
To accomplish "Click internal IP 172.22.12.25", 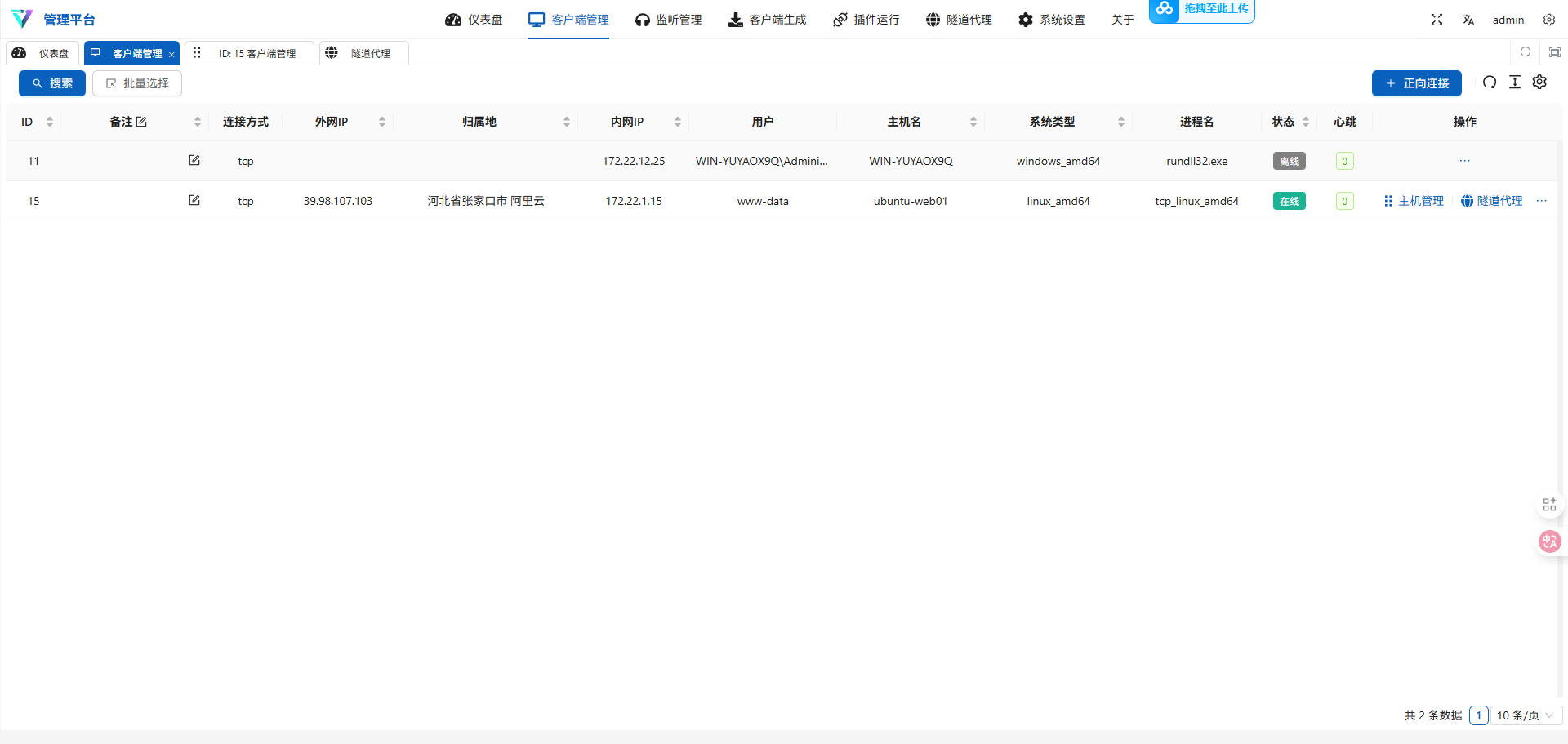I will point(634,161).
